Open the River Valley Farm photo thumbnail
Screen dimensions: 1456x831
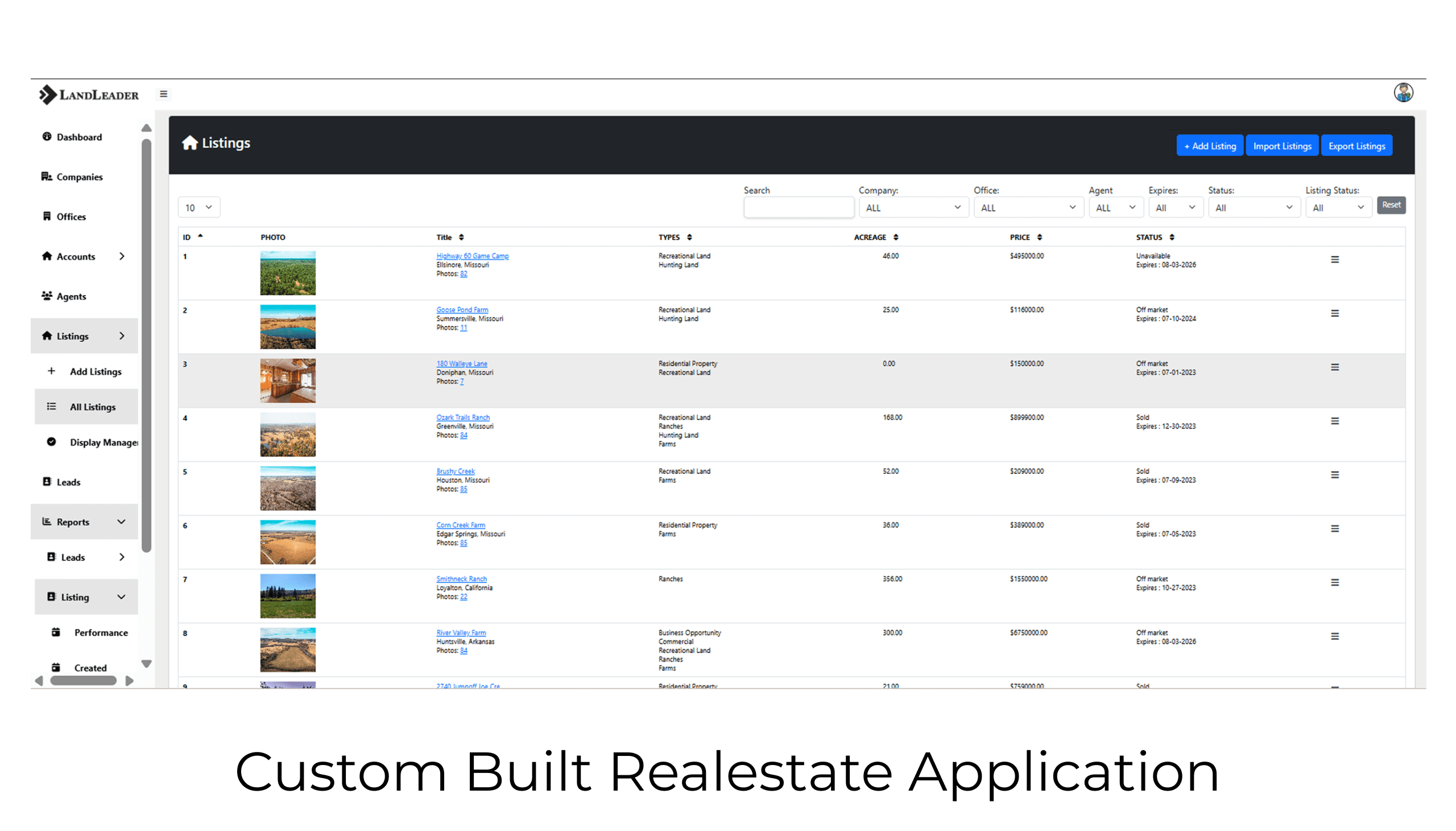pyautogui.click(x=288, y=650)
